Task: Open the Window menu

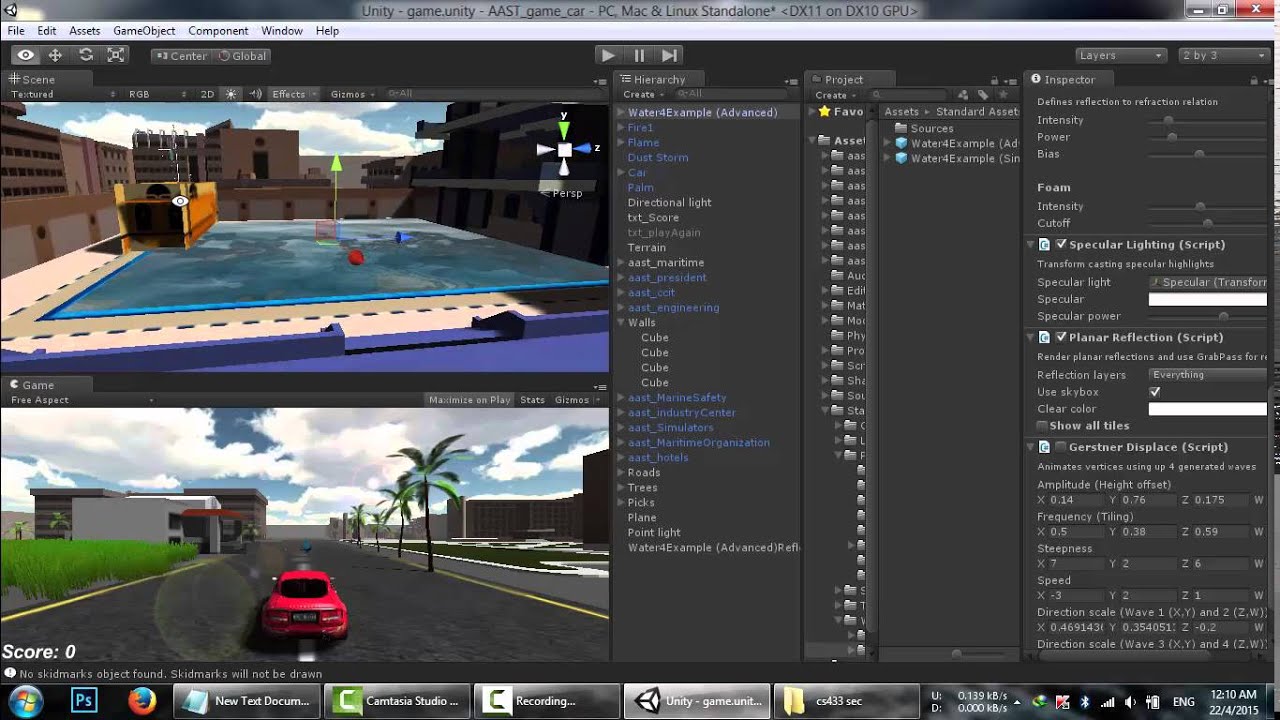Action: [282, 31]
